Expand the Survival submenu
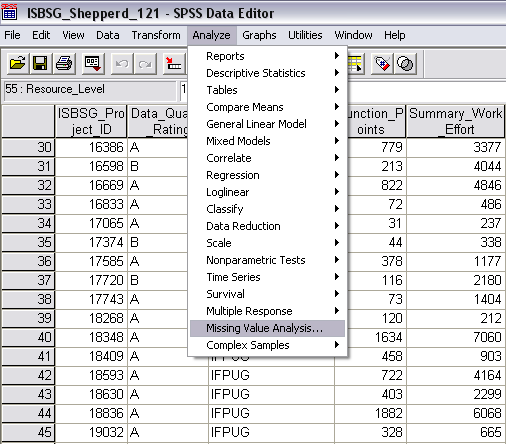 pyautogui.click(x=267, y=294)
